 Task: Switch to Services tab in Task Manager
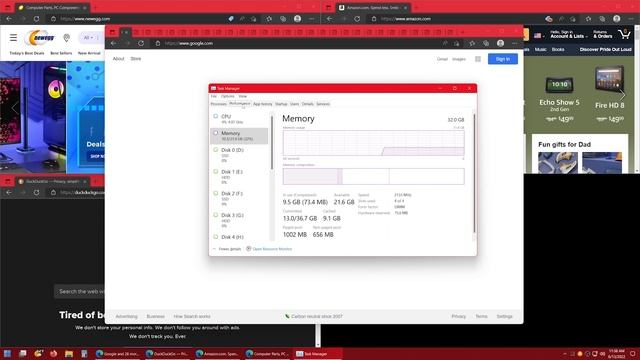coord(323,104)
